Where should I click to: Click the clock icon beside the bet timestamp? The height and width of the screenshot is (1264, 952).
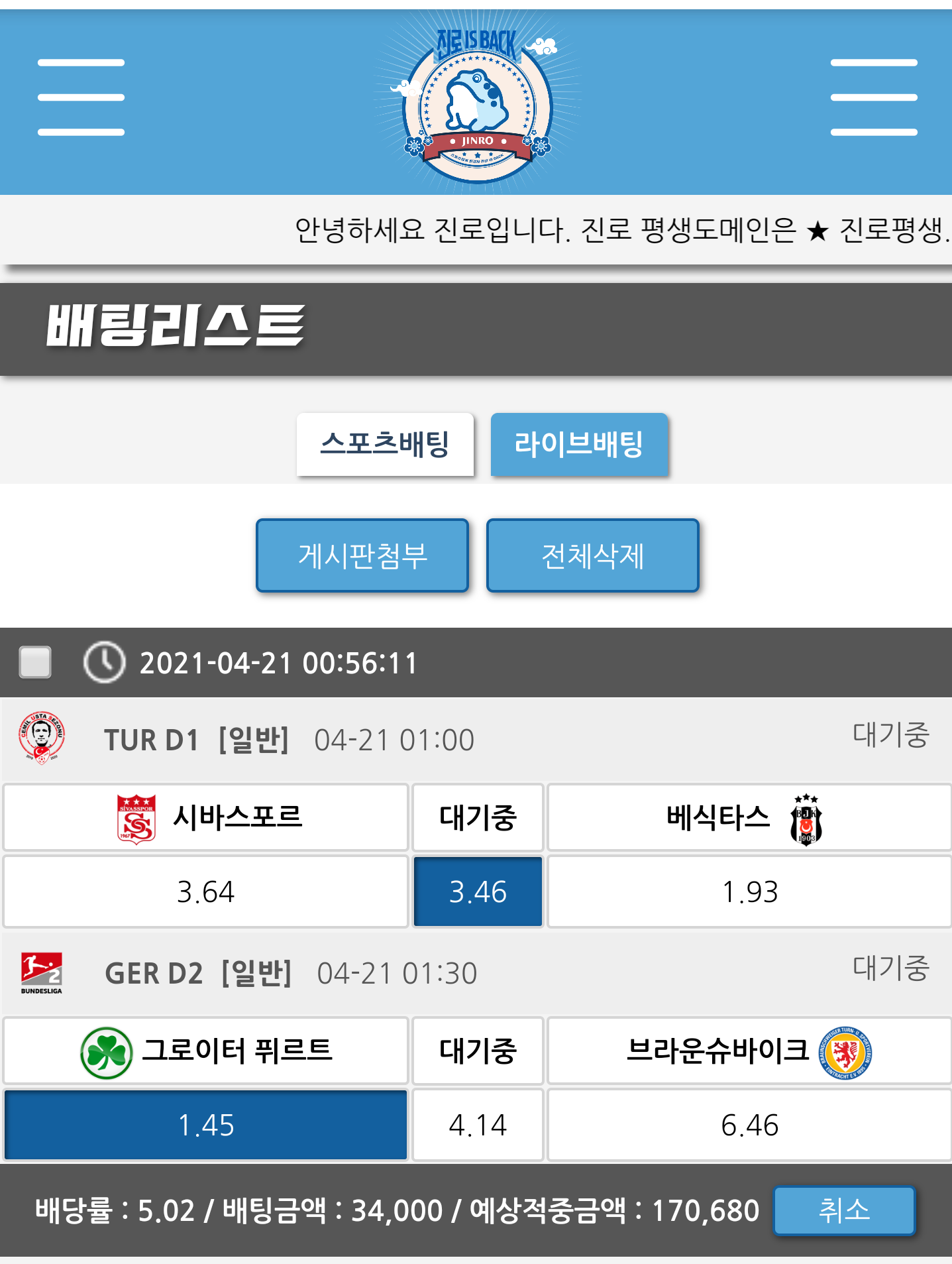[104, 662]
